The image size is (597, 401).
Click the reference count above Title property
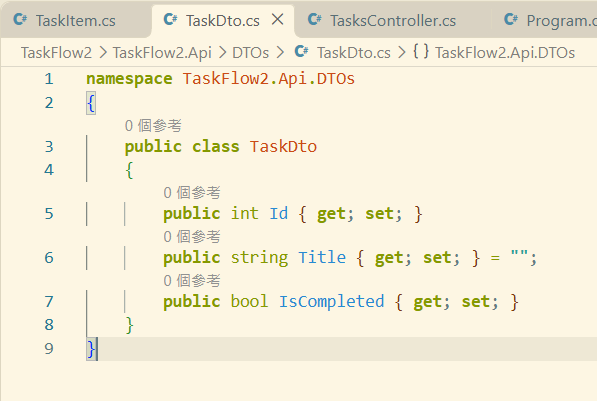192,237
